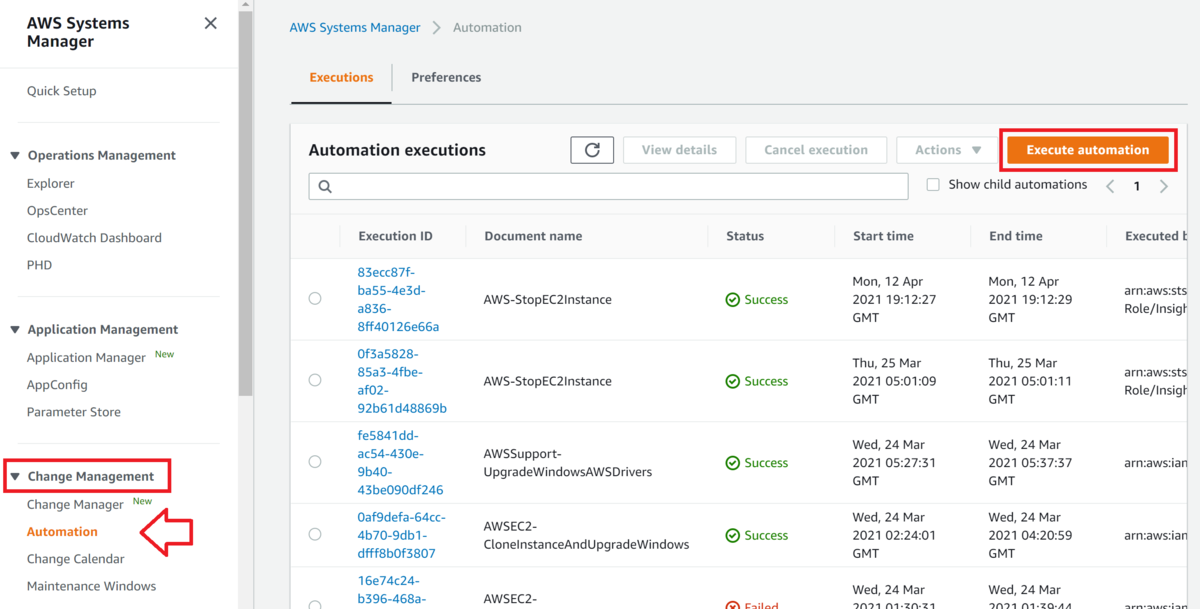Toggle Show child automations checkbox
The image size is (1200, 609).
coord(933,185)
